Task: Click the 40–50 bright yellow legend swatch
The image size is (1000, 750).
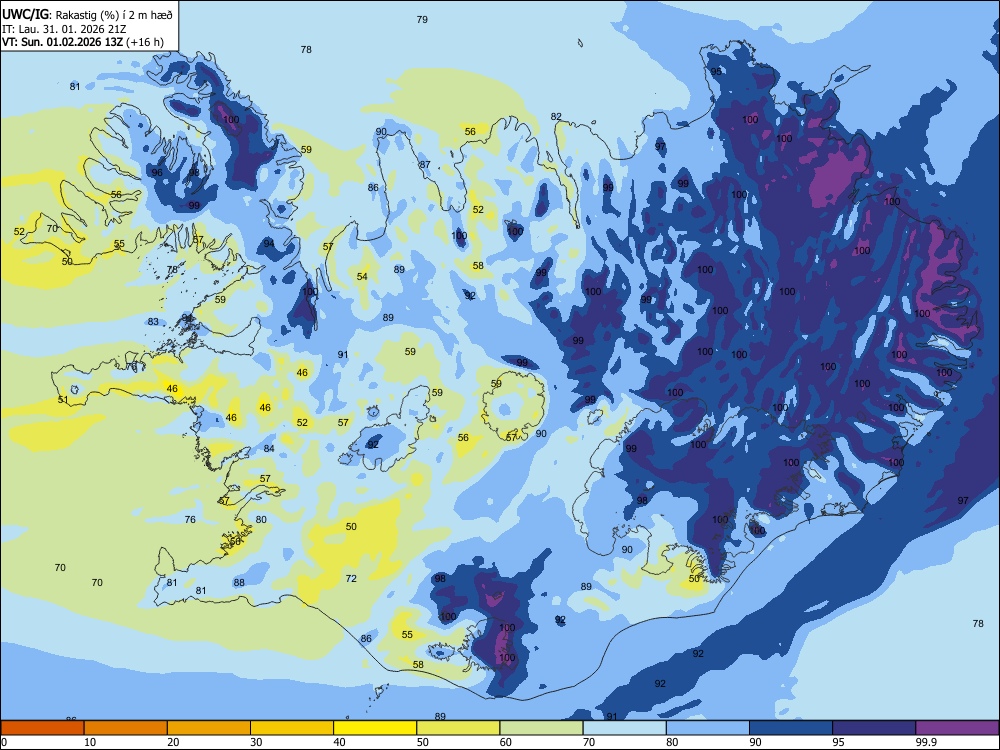Action: pos(375,728)
